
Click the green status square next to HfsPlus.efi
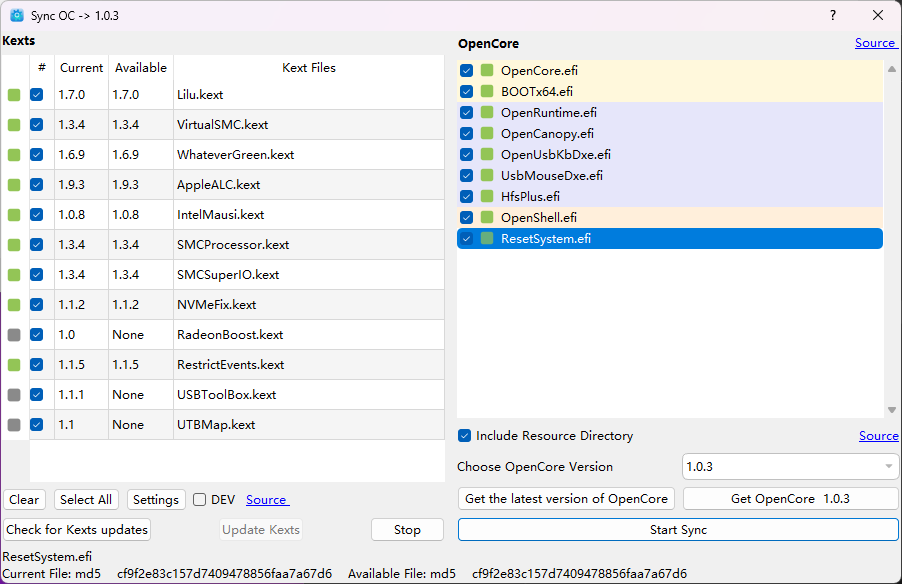(x=487, y=197)
